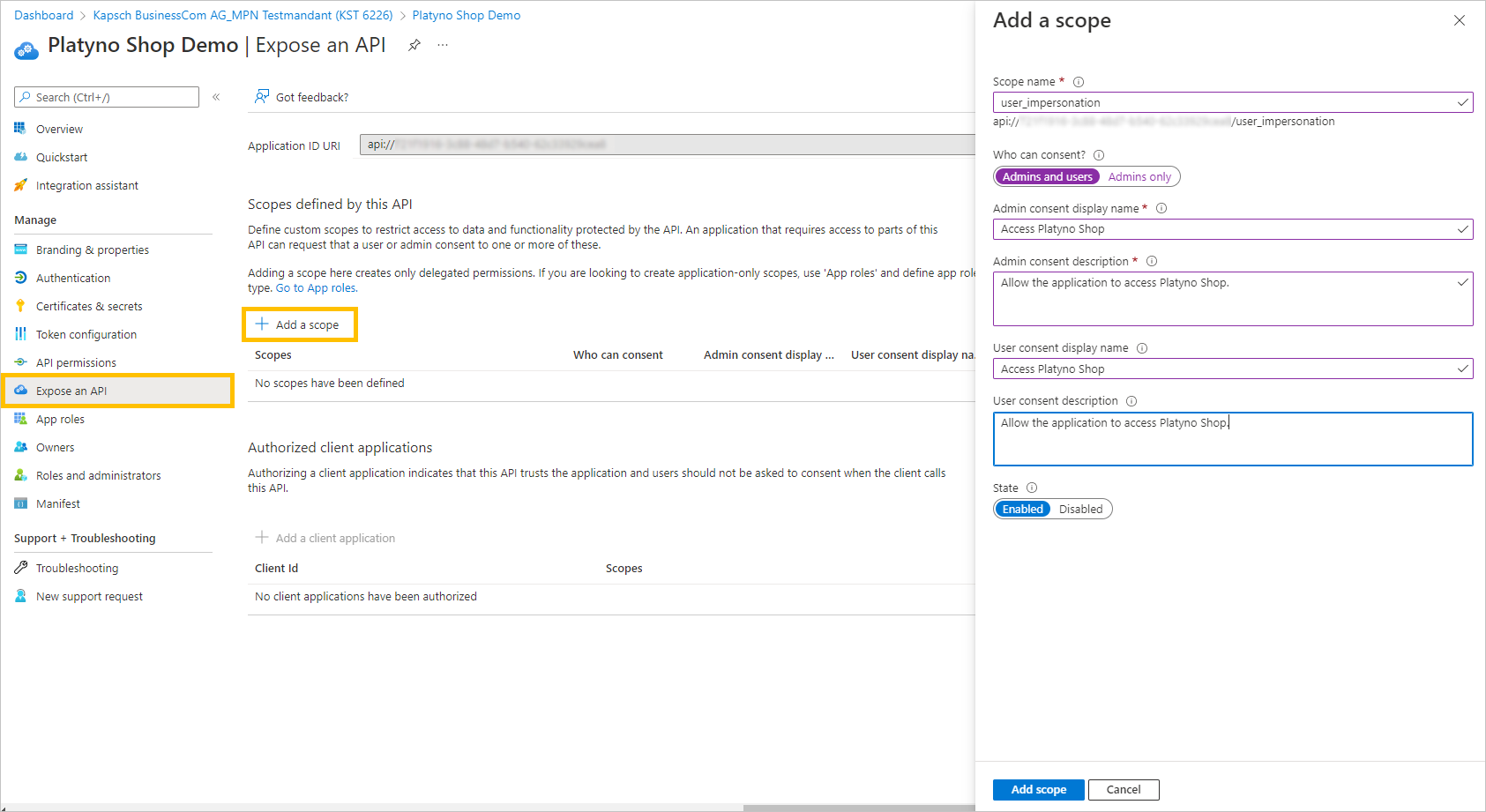Go to Dashboard breadcrumb
The width and height of the screenshot is (1486, 812).
44,15
